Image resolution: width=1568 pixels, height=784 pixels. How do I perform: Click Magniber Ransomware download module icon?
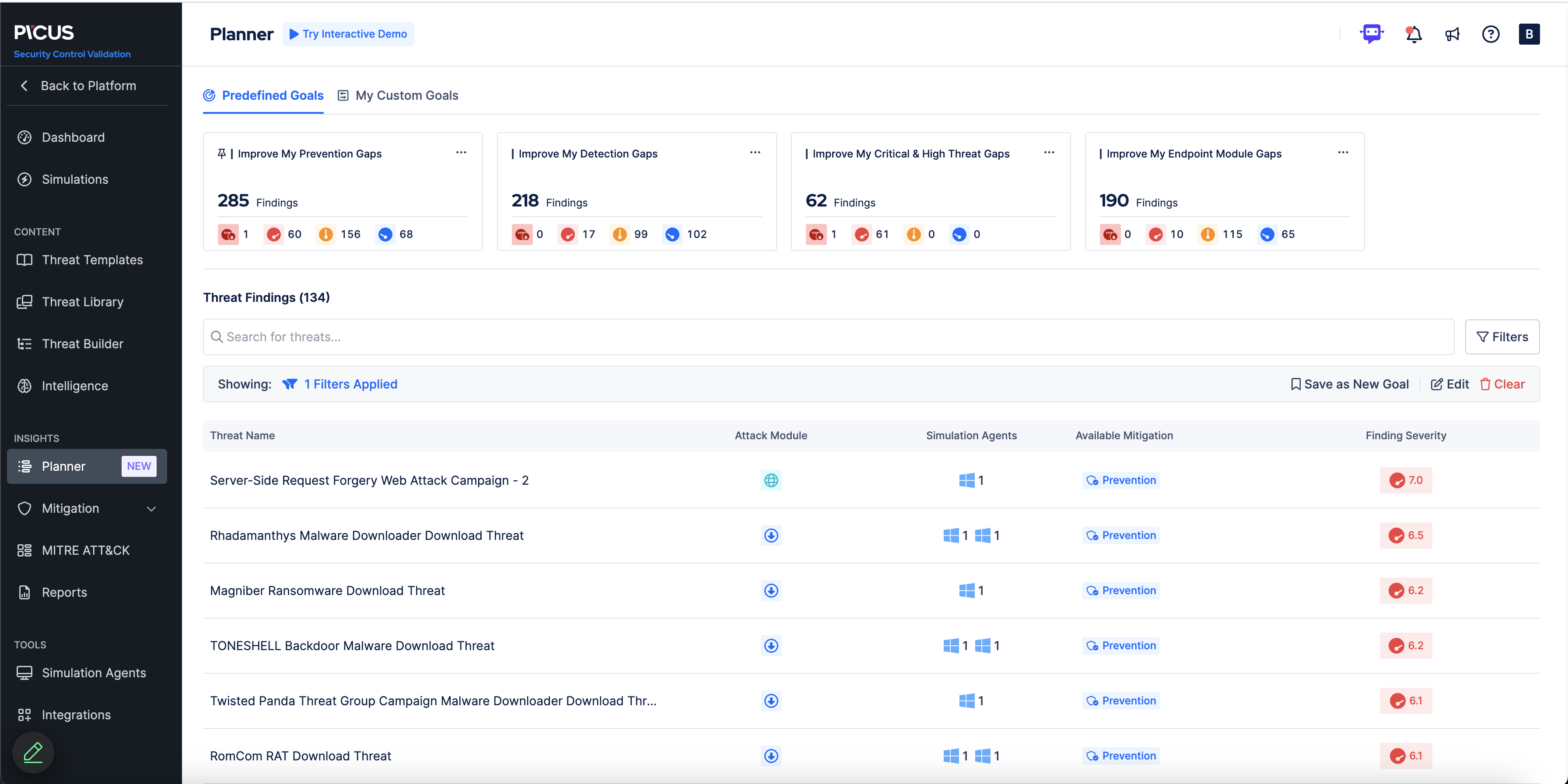point(770,591)
